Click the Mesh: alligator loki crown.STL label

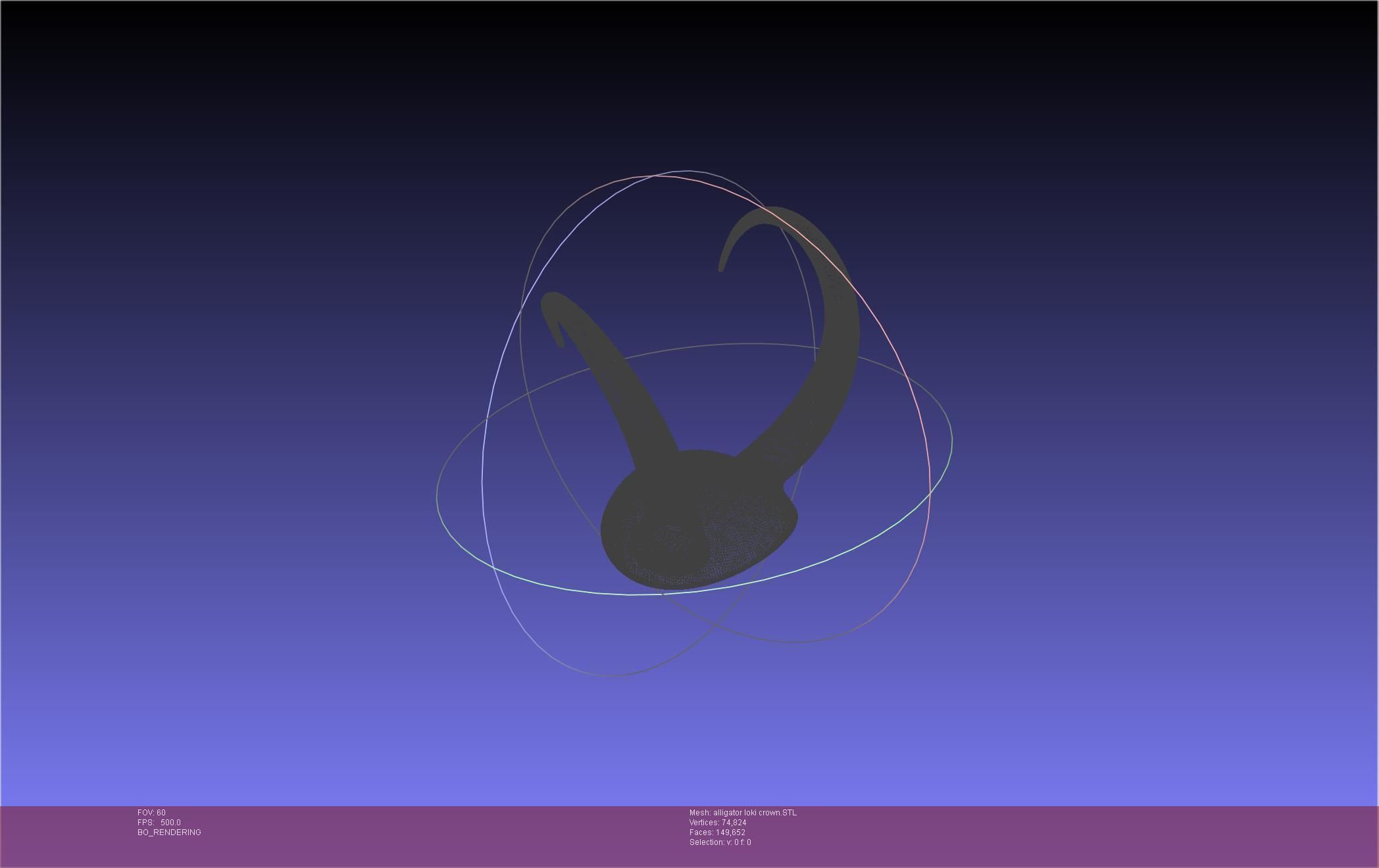click(x=743, y=813)
